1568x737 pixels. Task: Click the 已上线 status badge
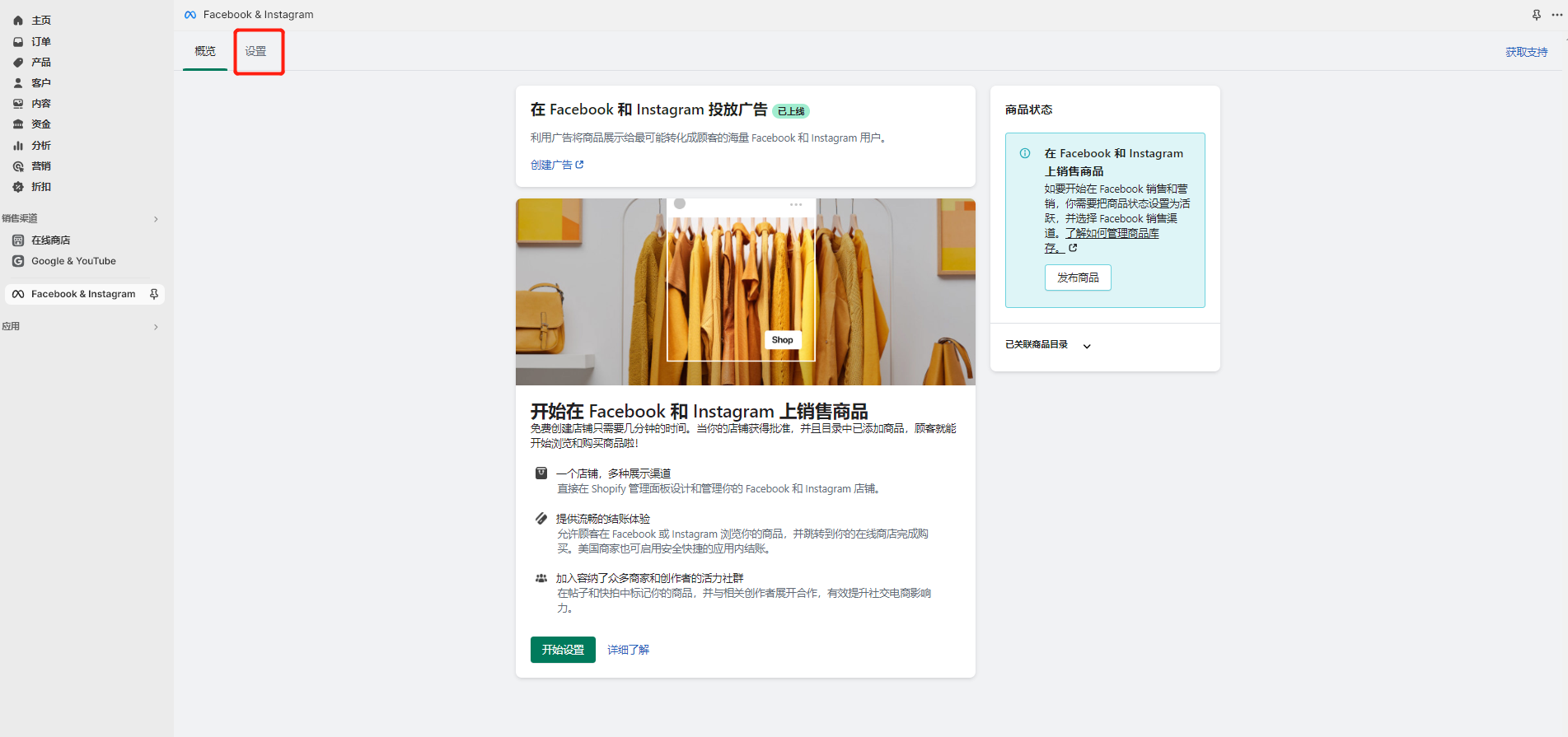point(791,111)
